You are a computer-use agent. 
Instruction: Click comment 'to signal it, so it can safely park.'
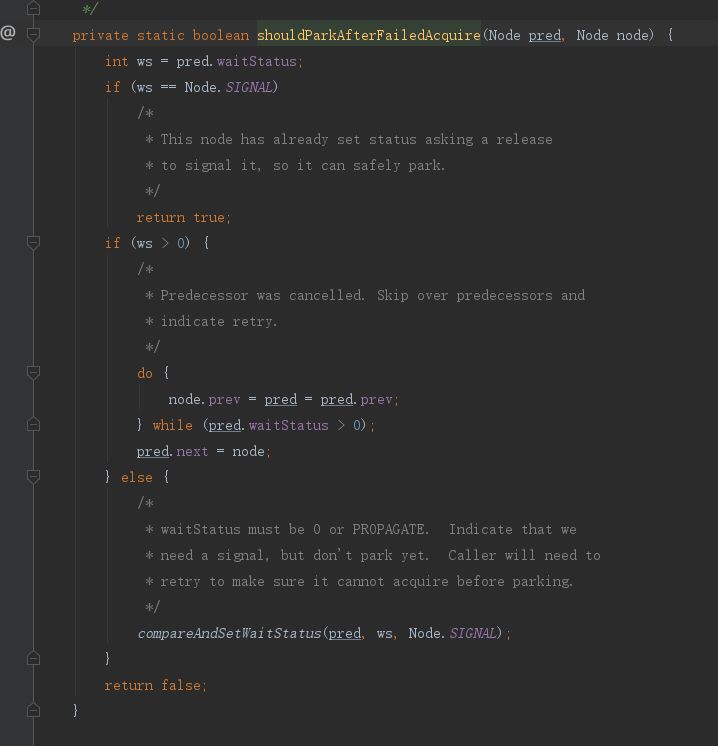[x=303, y=166]
